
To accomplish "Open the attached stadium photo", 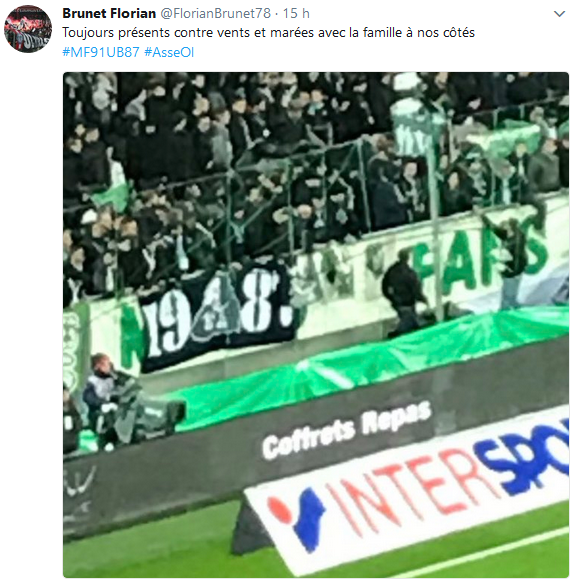I will 316,325.
